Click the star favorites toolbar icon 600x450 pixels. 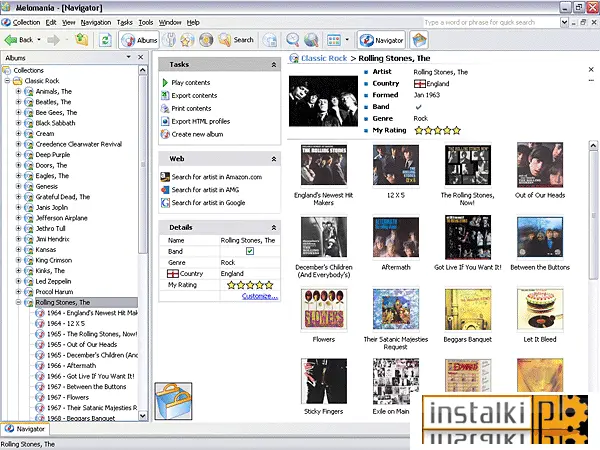pyautogui.click(x=187, y=40)
